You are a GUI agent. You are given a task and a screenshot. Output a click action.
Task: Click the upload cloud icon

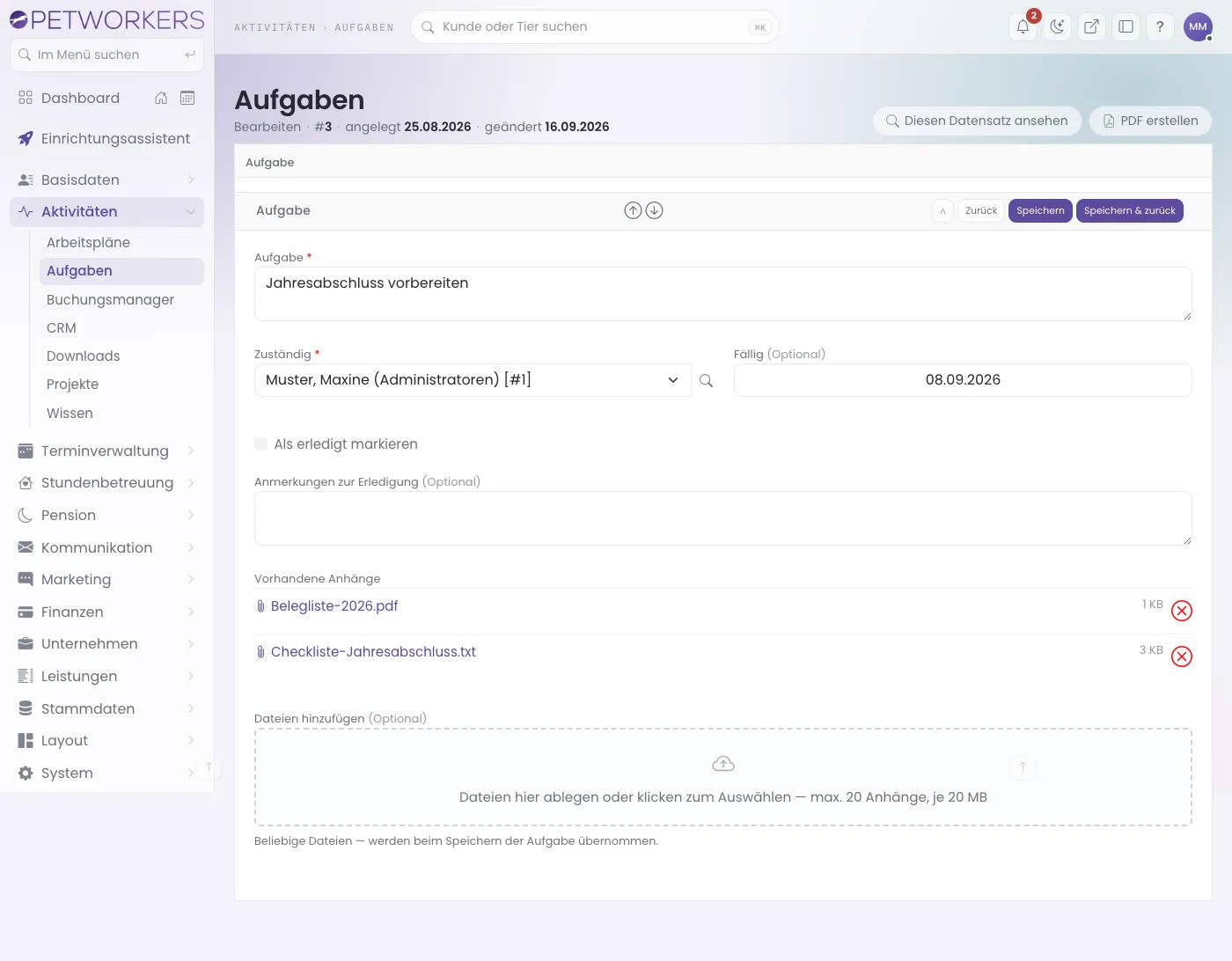coord(723,764)
